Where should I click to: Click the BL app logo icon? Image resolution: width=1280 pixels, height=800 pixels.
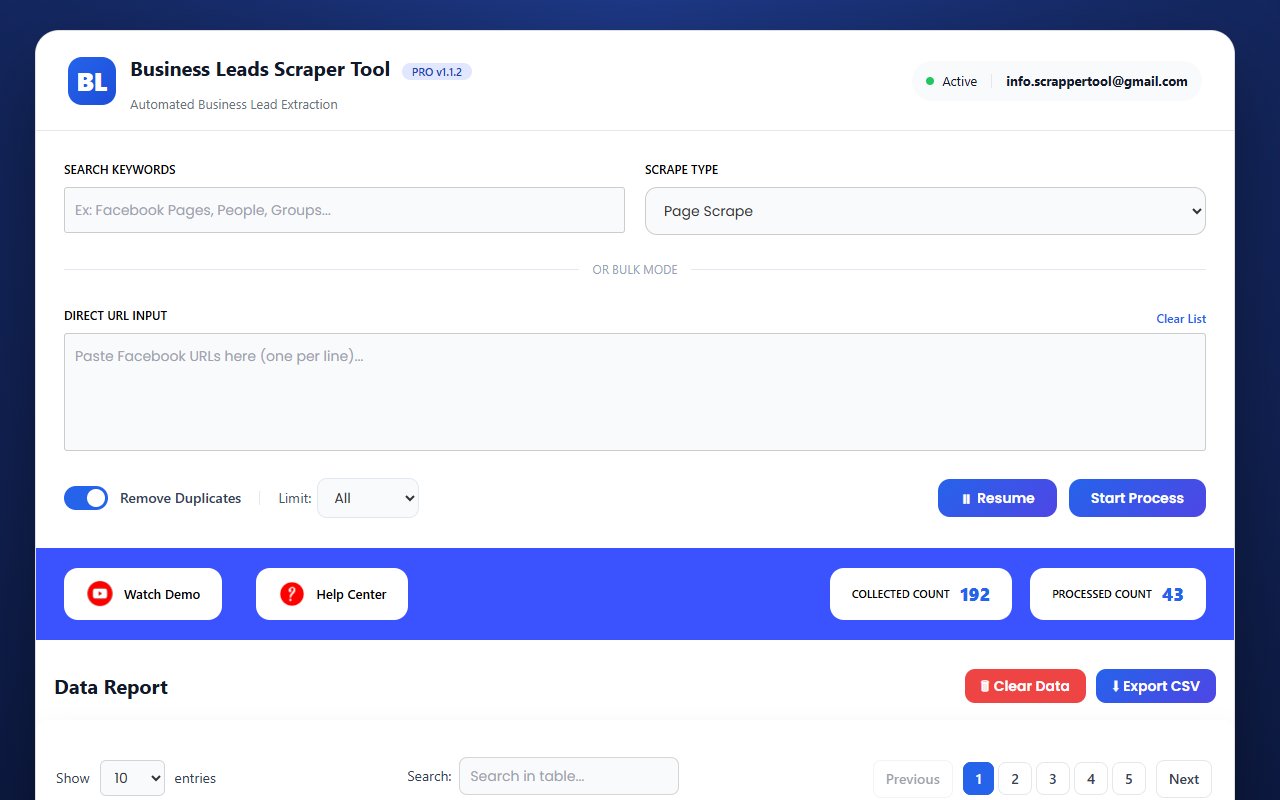[92, 81]
